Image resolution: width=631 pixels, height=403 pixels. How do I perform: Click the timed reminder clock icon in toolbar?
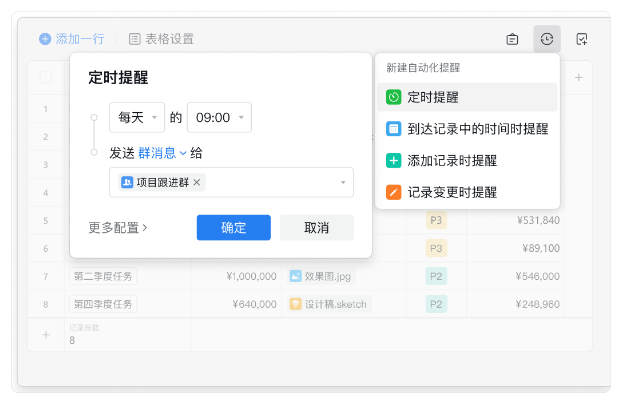pyautogui.click(x=547, y=39)
